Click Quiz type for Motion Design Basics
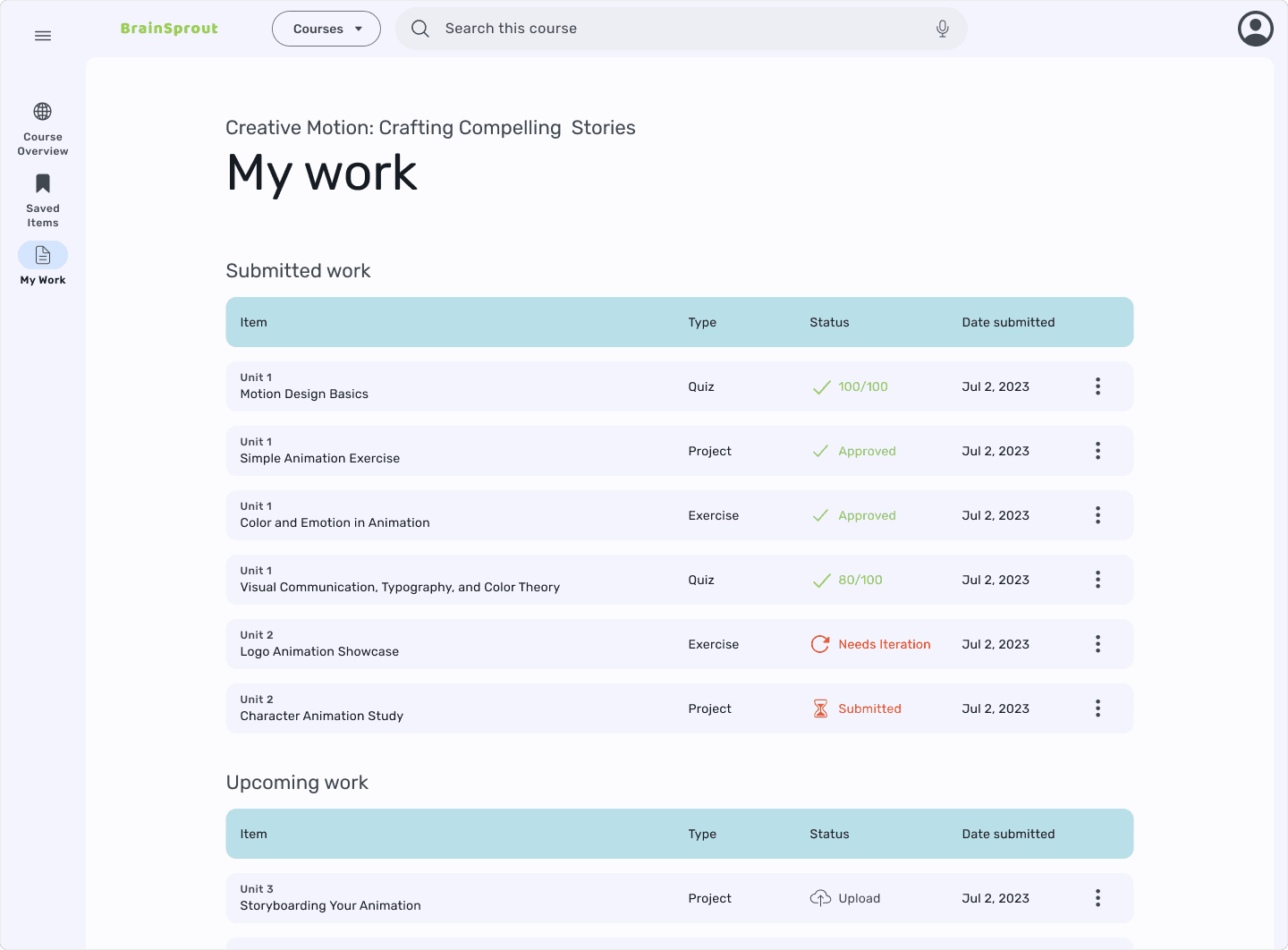This screenshot has width=1288, height=950. tap(701, 386)
